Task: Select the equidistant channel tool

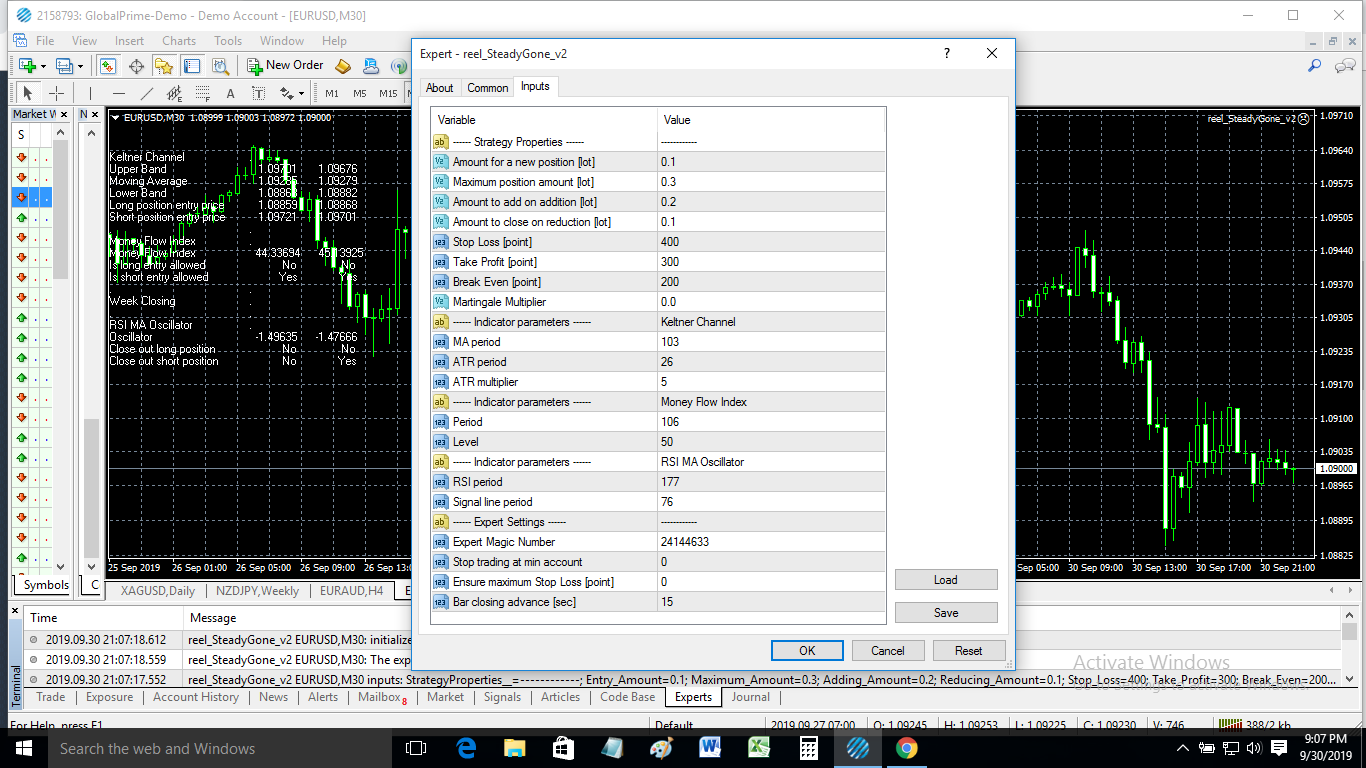Action: click(175, 93)
